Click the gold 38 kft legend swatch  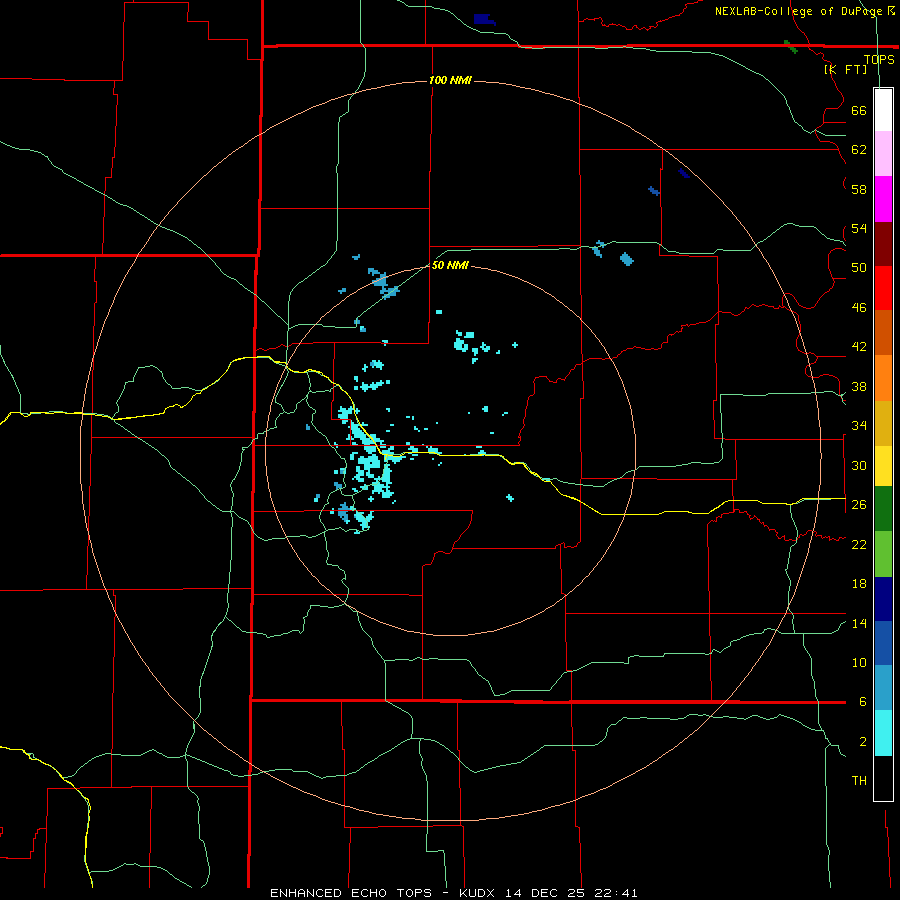coord(883,423)
